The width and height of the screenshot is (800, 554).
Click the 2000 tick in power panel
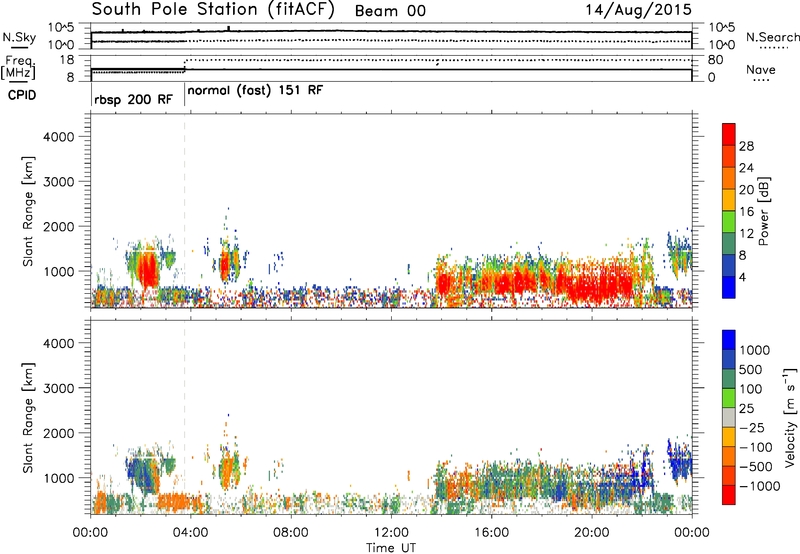click(58, 226)
